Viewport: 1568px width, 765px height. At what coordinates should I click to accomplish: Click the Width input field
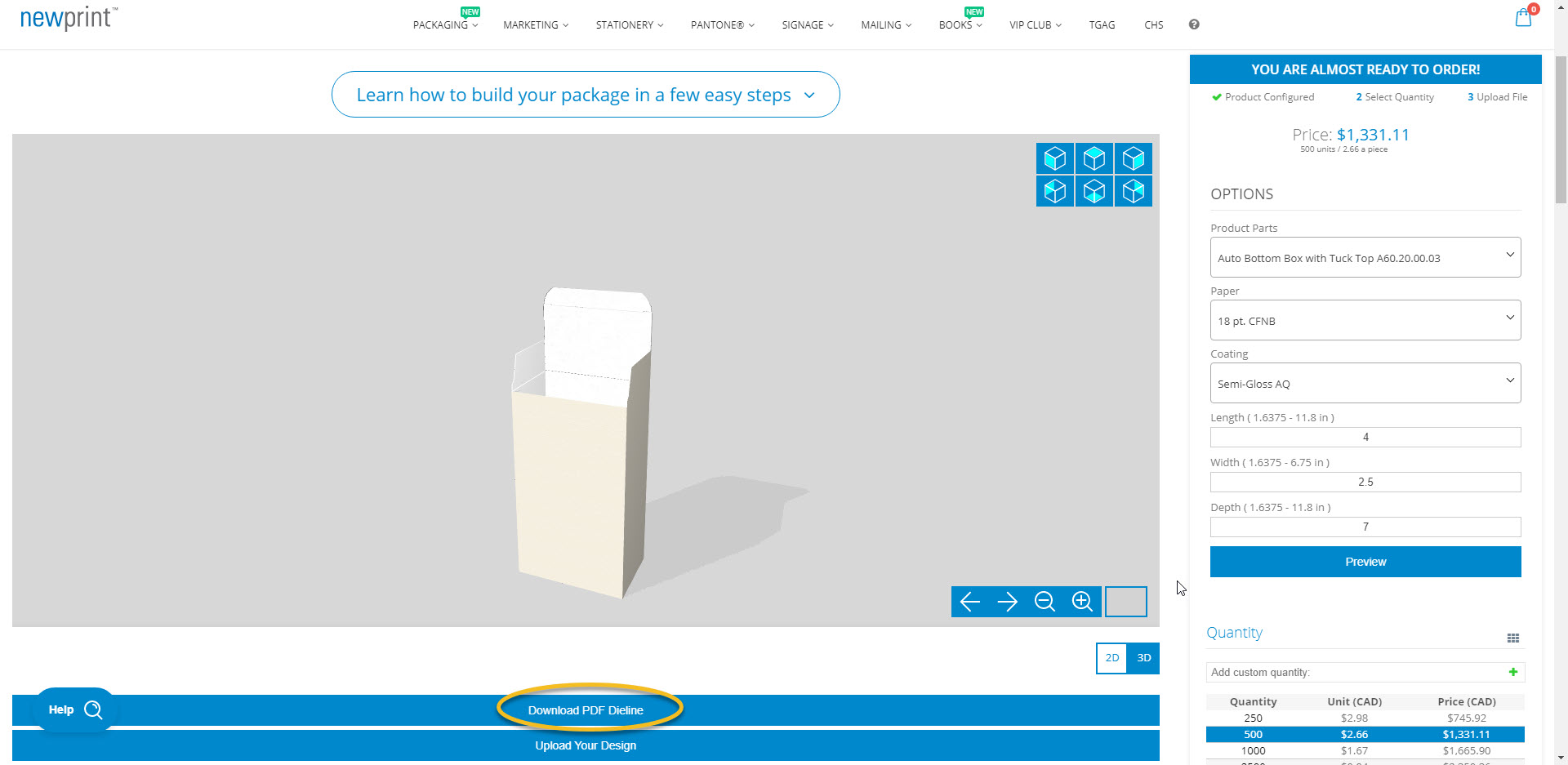[x=1365, y=483]
